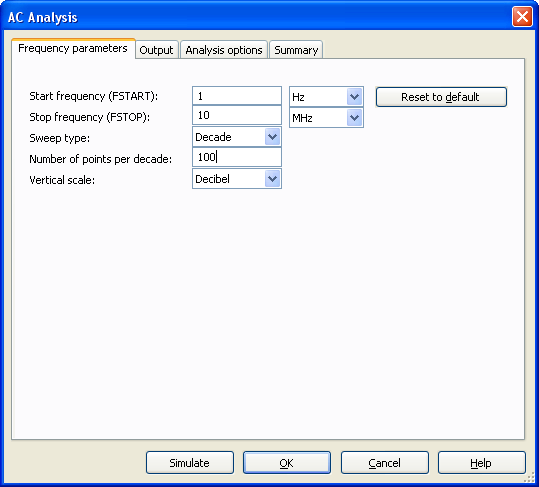The image size is (539, 487).
Task: Click the Vertical scale label
Action: tap(62, 180)
